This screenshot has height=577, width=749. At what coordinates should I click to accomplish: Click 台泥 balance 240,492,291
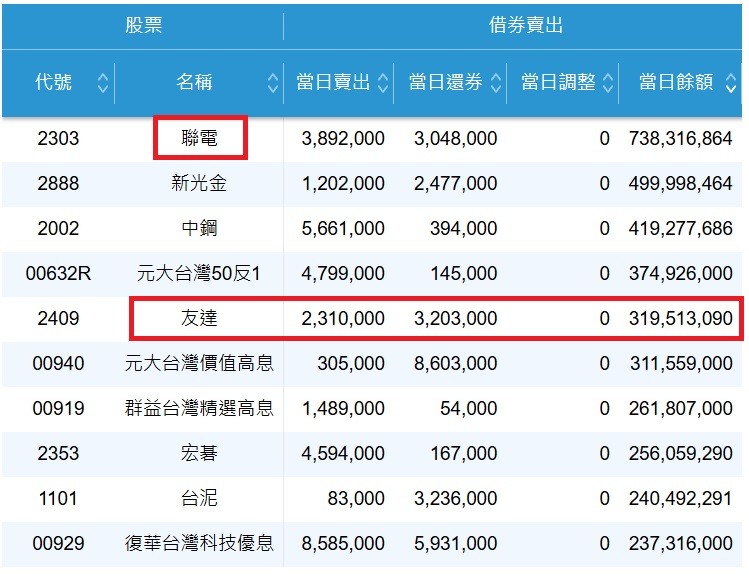tap(680, 499)
